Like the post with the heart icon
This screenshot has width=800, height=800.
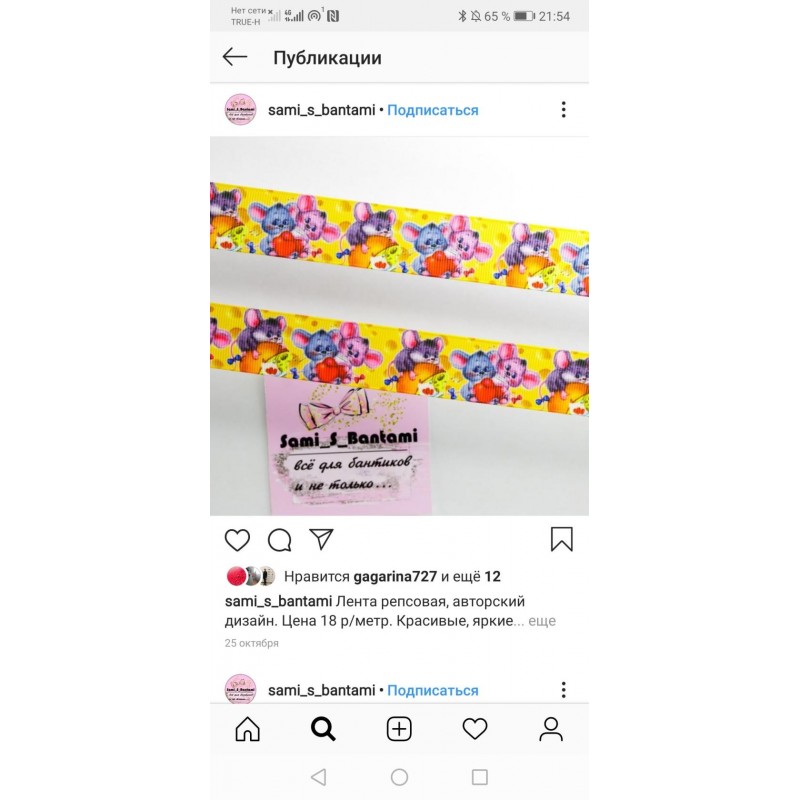(x=237, y=540)
